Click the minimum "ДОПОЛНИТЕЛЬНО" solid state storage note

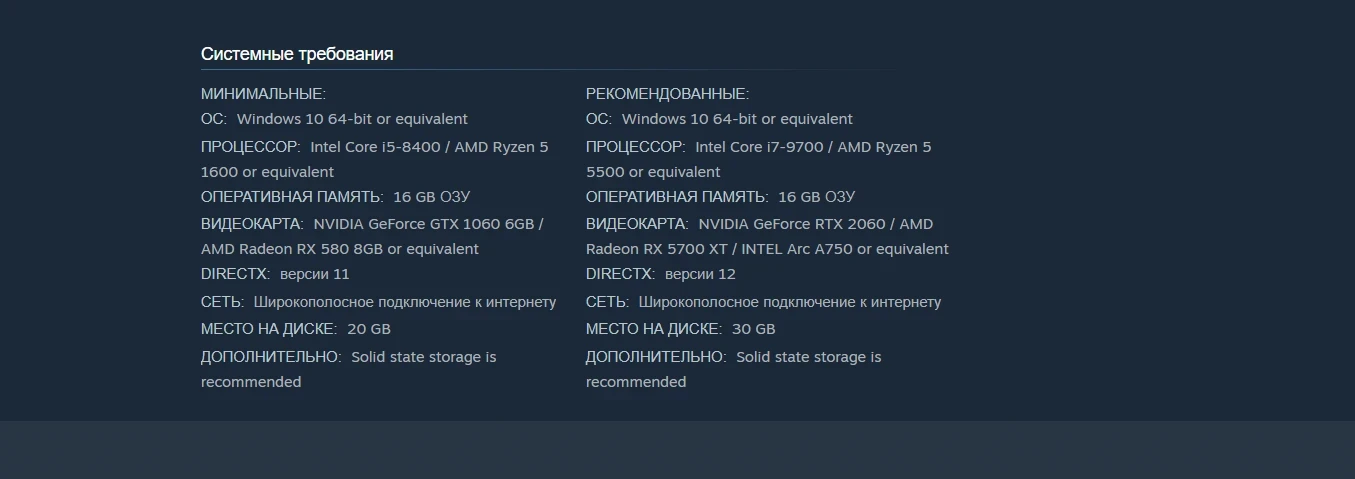pos(423,357)
